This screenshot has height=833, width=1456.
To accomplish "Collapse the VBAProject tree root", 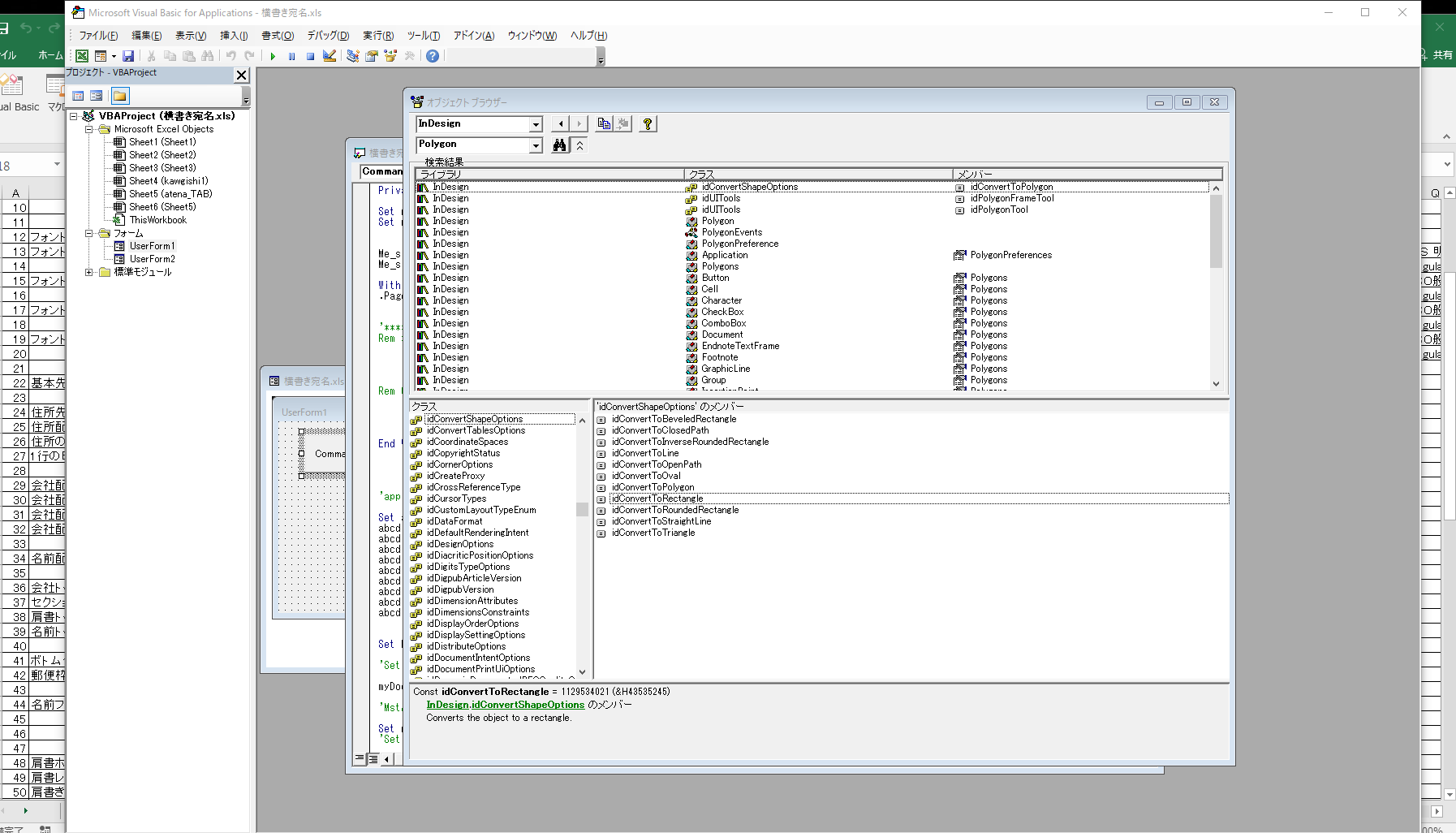I will (x=74, y=116).
